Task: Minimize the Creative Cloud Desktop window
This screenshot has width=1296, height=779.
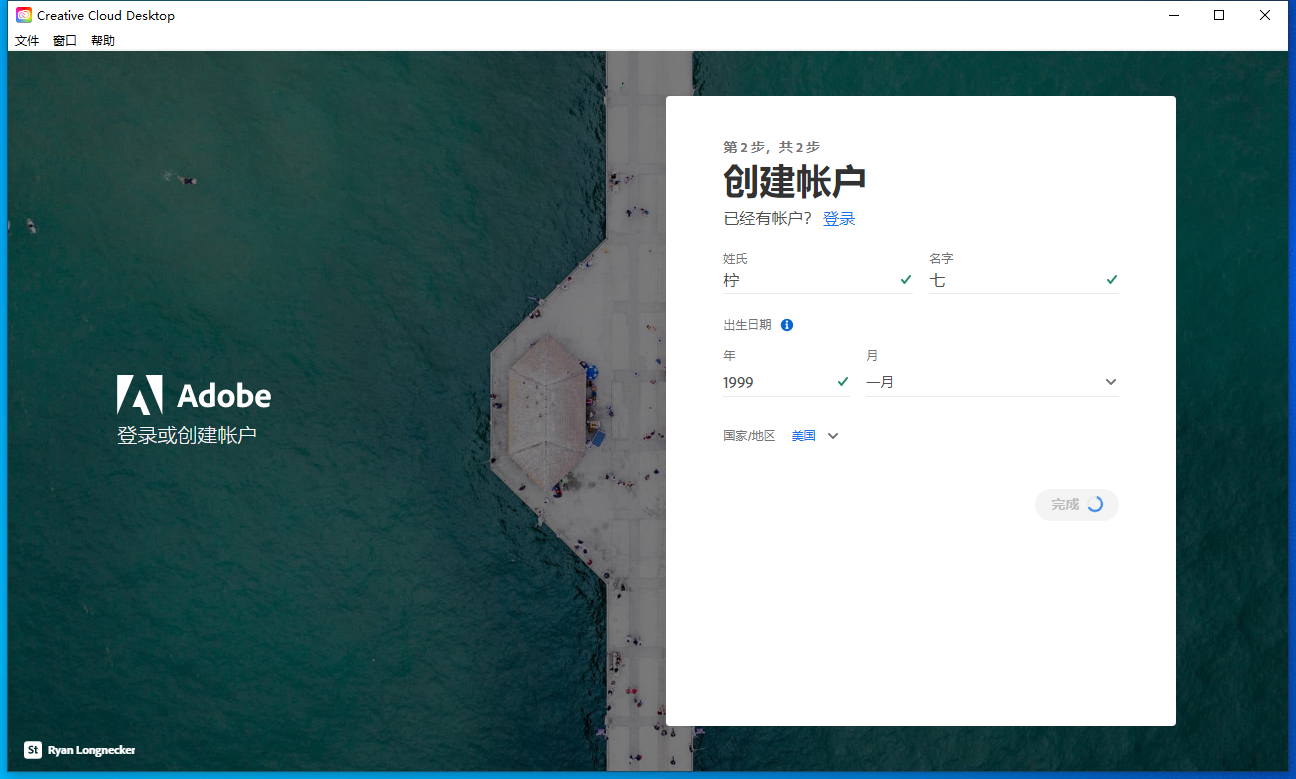Action: (1173, 15)
